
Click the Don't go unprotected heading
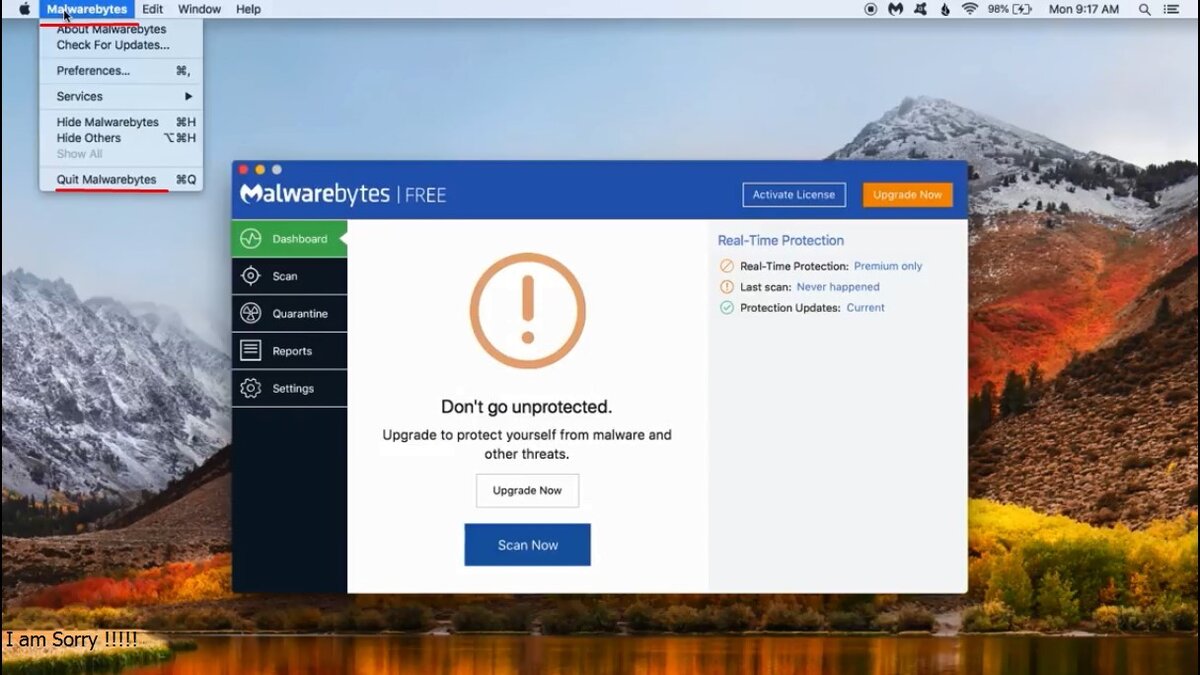(527, 407)
